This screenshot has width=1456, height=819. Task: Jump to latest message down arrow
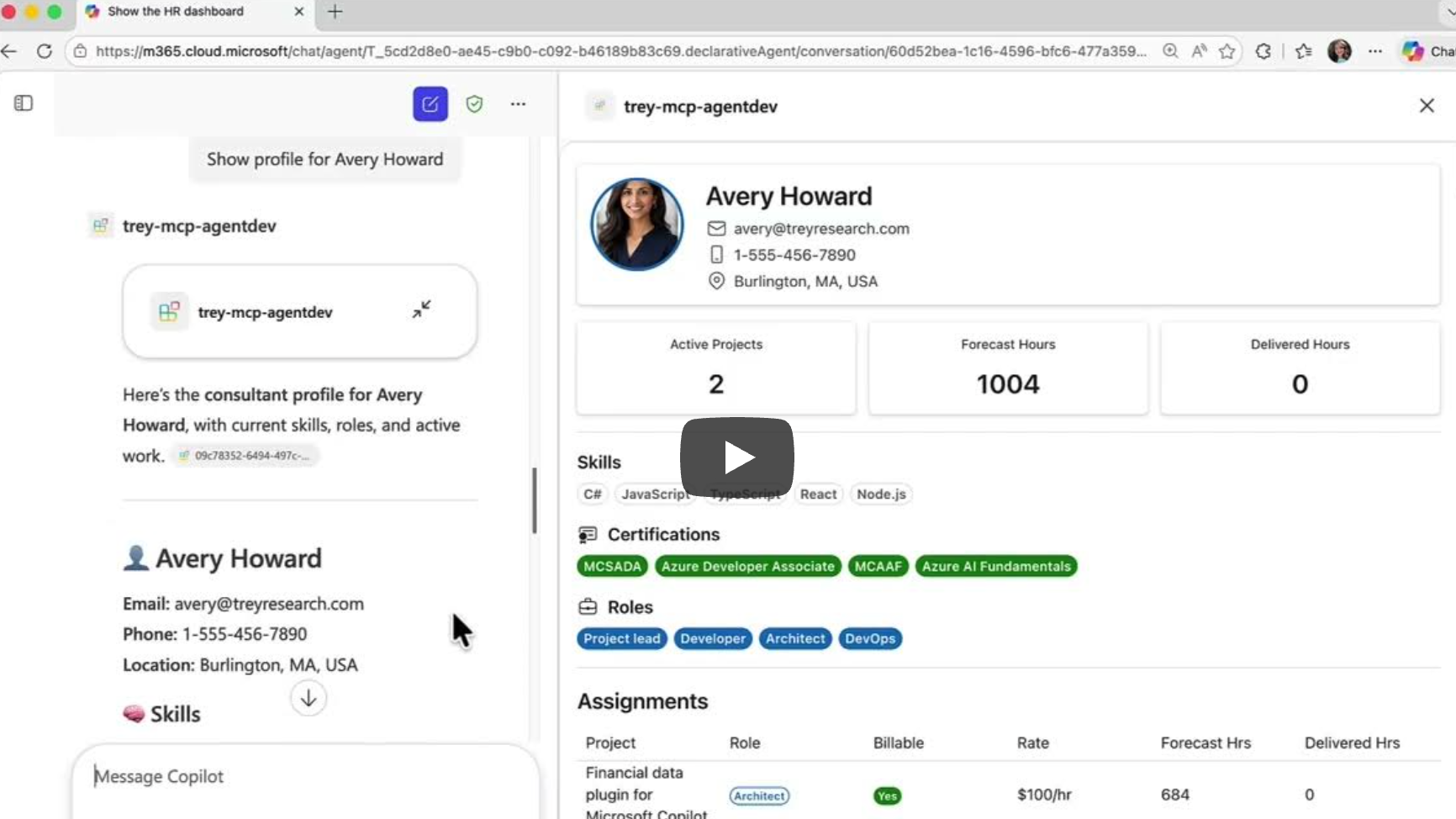click(309, 698)
